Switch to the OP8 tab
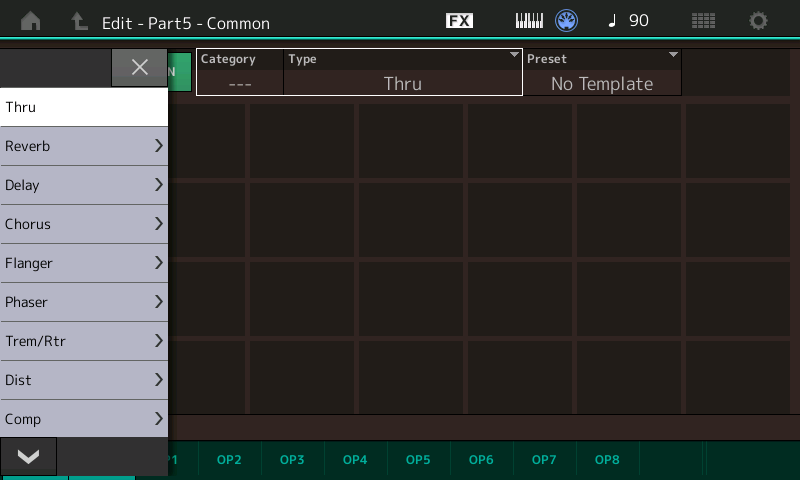The height and width of the screenshot is (480, 800). click(607, 460)
